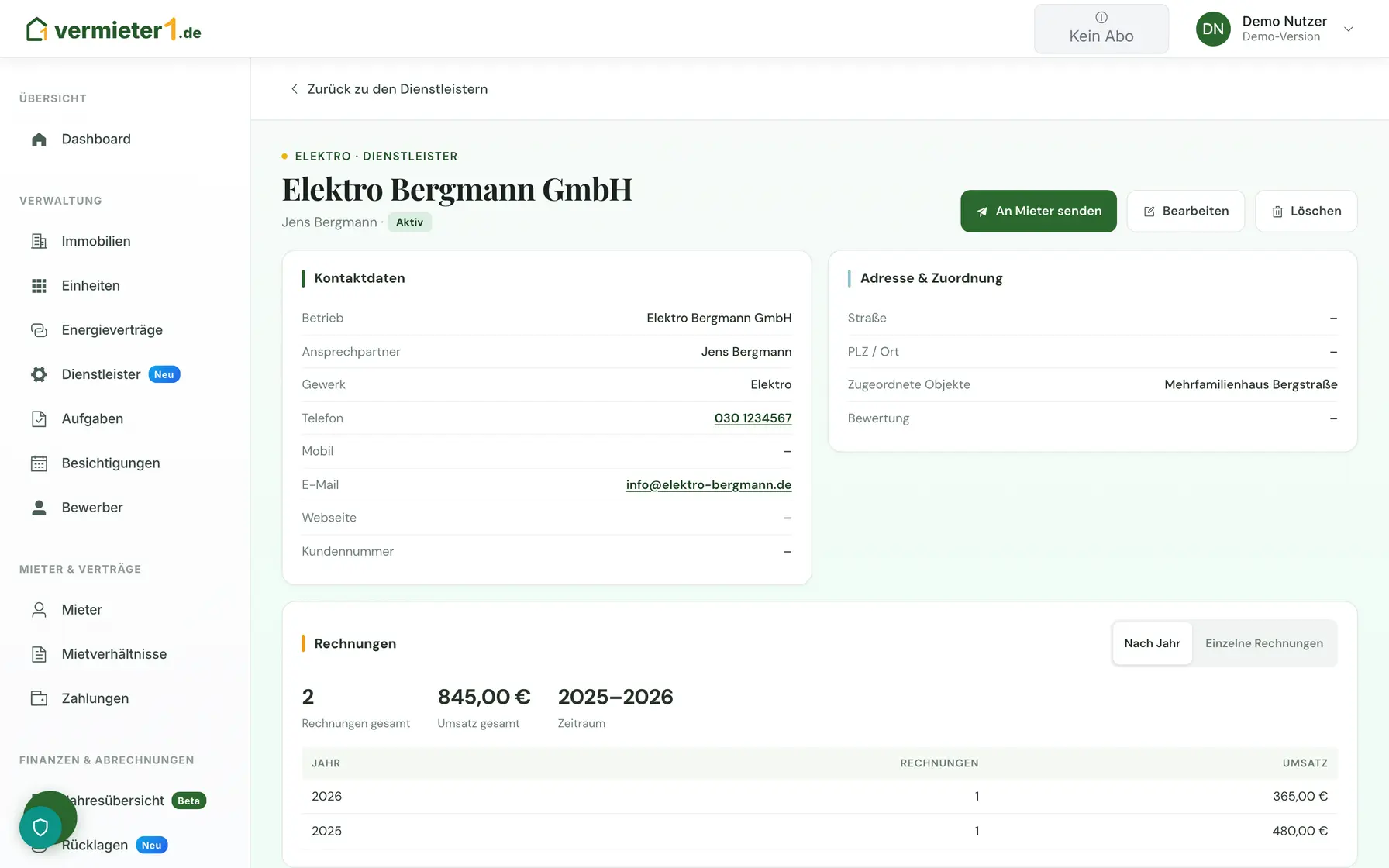Click the Bearbeiten button
Image resolution: width=1389 pixels, height=868 pixels.
tap(1185, 211)
